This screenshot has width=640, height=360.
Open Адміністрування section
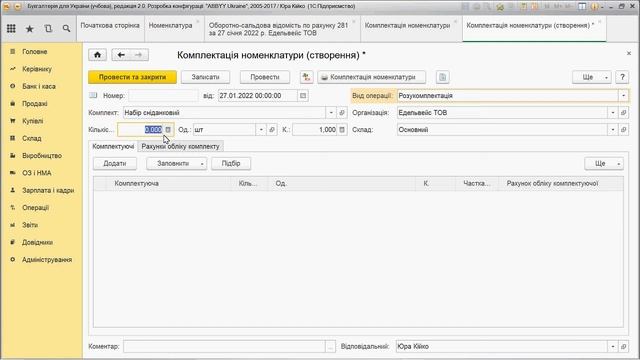41,260
